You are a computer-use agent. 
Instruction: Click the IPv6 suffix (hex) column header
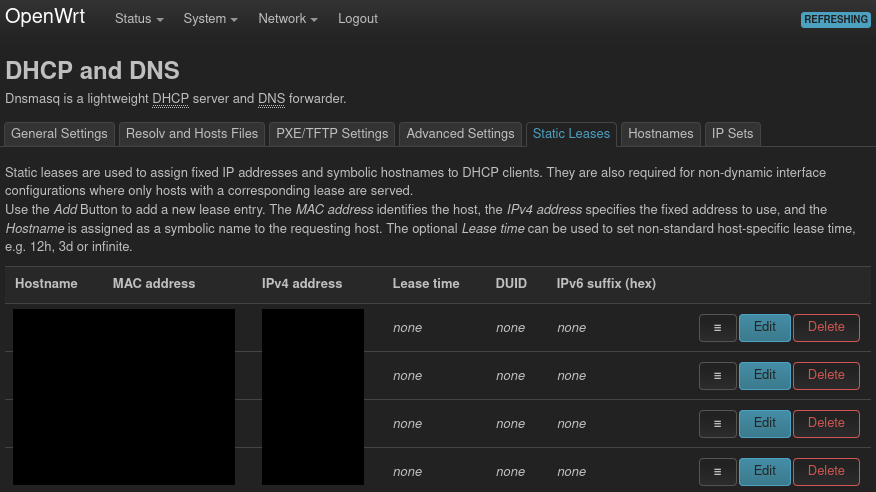[606, 284]
